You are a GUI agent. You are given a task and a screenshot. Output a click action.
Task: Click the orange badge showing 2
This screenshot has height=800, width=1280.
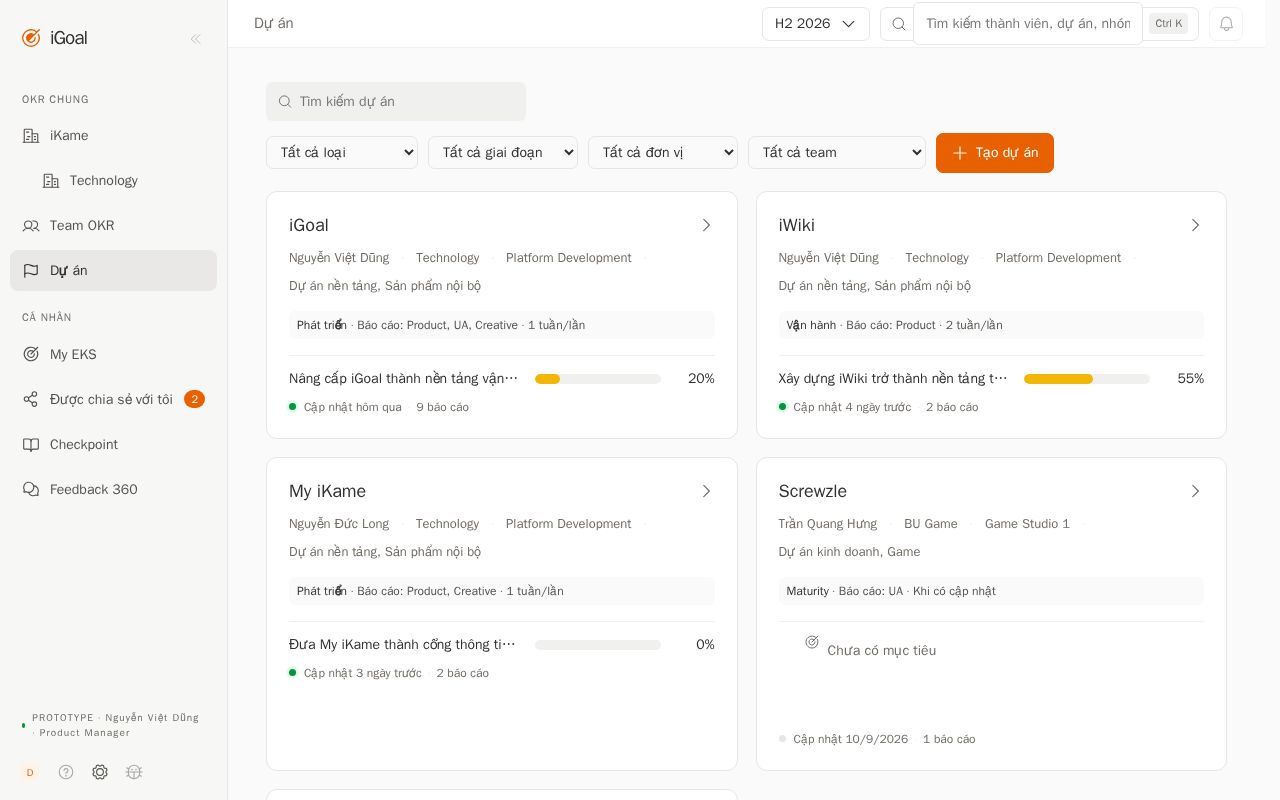point(194,399)
